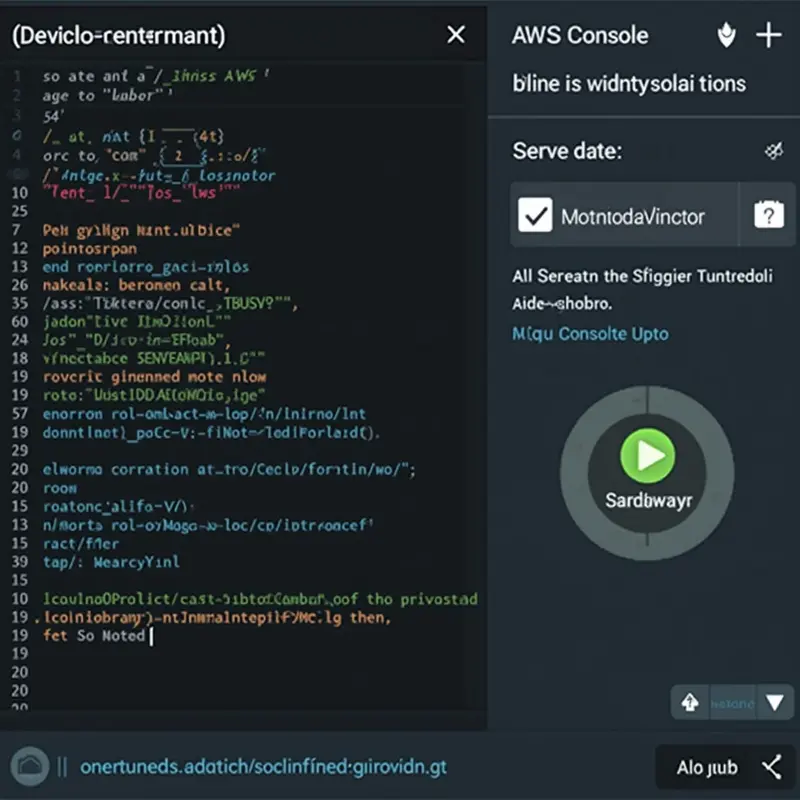The width and height of the screenshot is (800, 800).
Task: Click the middle label between arrow buttons
Action: [733, 704]
